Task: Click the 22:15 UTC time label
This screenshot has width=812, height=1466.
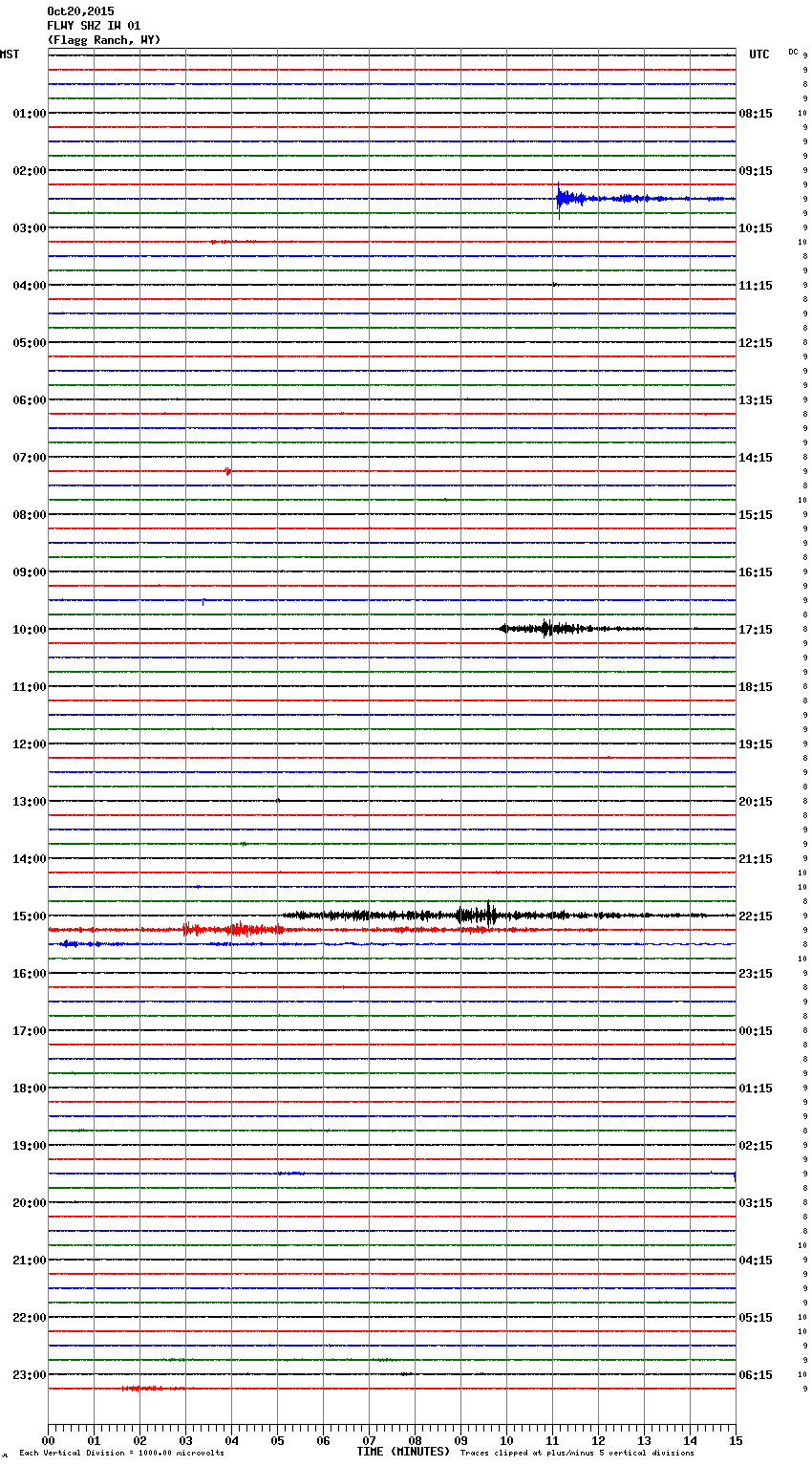Action: [756, 916]
